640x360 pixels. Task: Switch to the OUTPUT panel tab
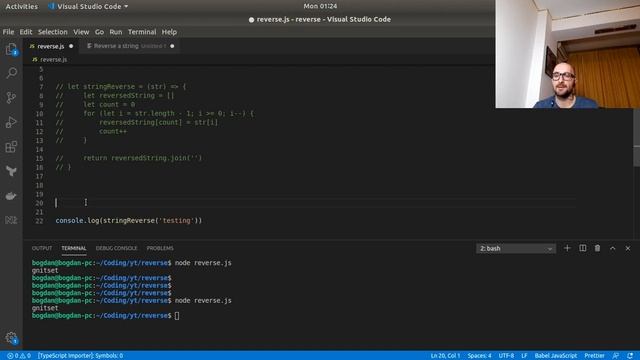pyautogui.click(x=42, y=248)
